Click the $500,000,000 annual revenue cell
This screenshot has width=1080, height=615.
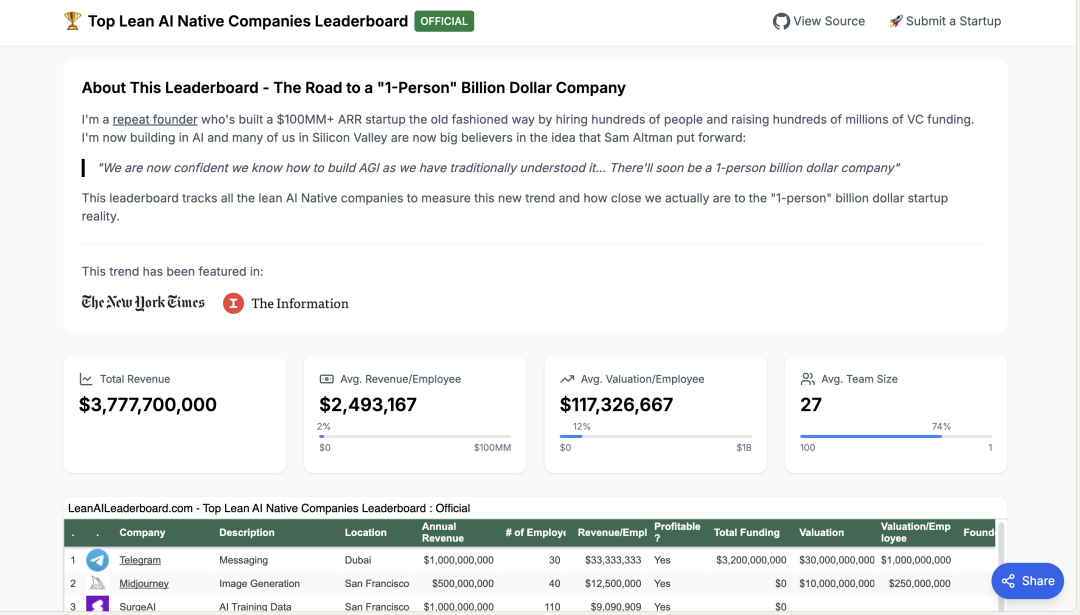463,583
